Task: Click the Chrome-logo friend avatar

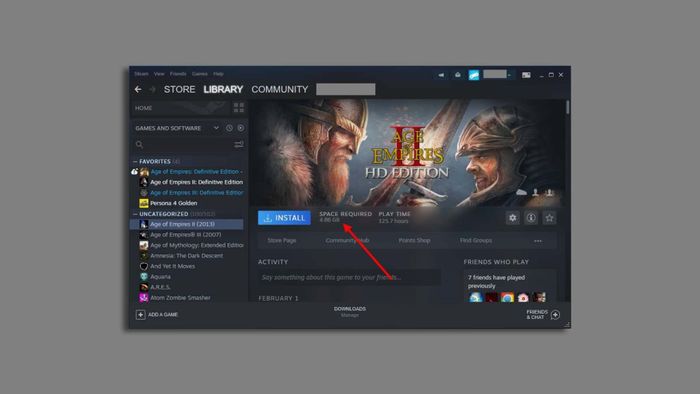Action: pos(507,298)
